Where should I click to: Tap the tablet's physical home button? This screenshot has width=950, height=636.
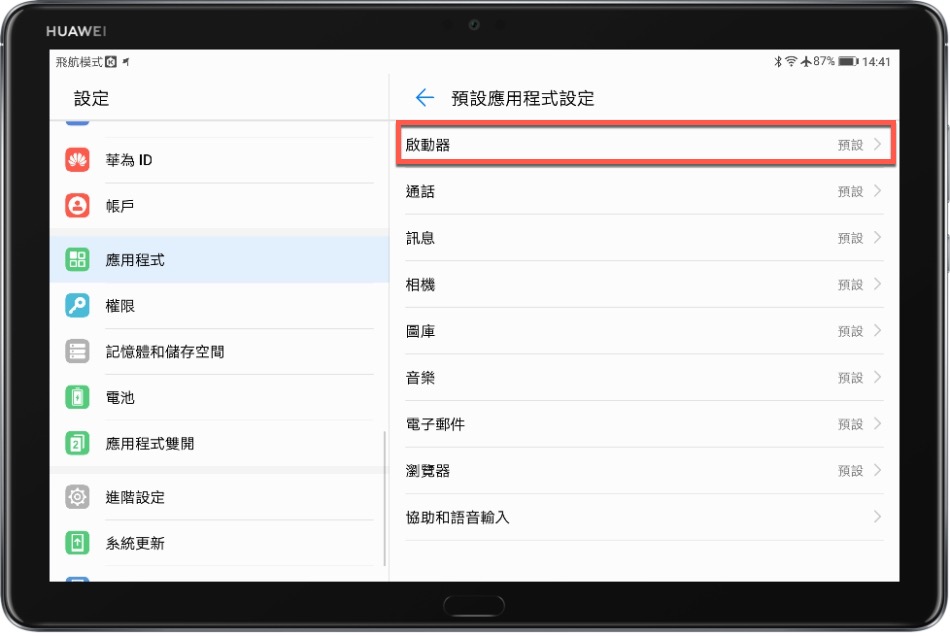pyautogui.click(x=474, y=606)
